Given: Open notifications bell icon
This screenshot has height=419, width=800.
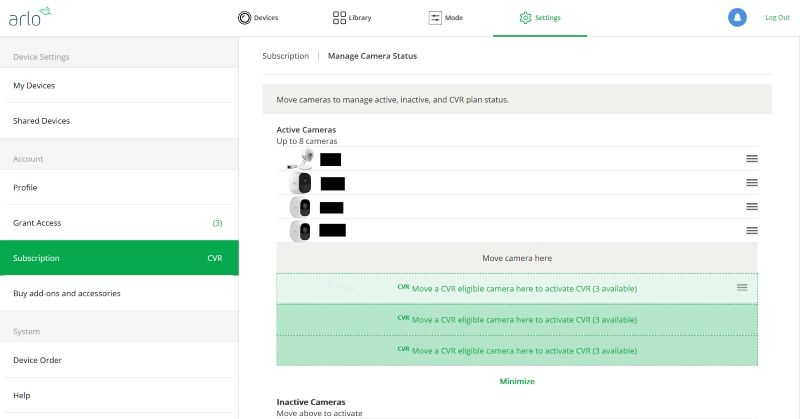Looking at the screenshot, I should (737, 17).
